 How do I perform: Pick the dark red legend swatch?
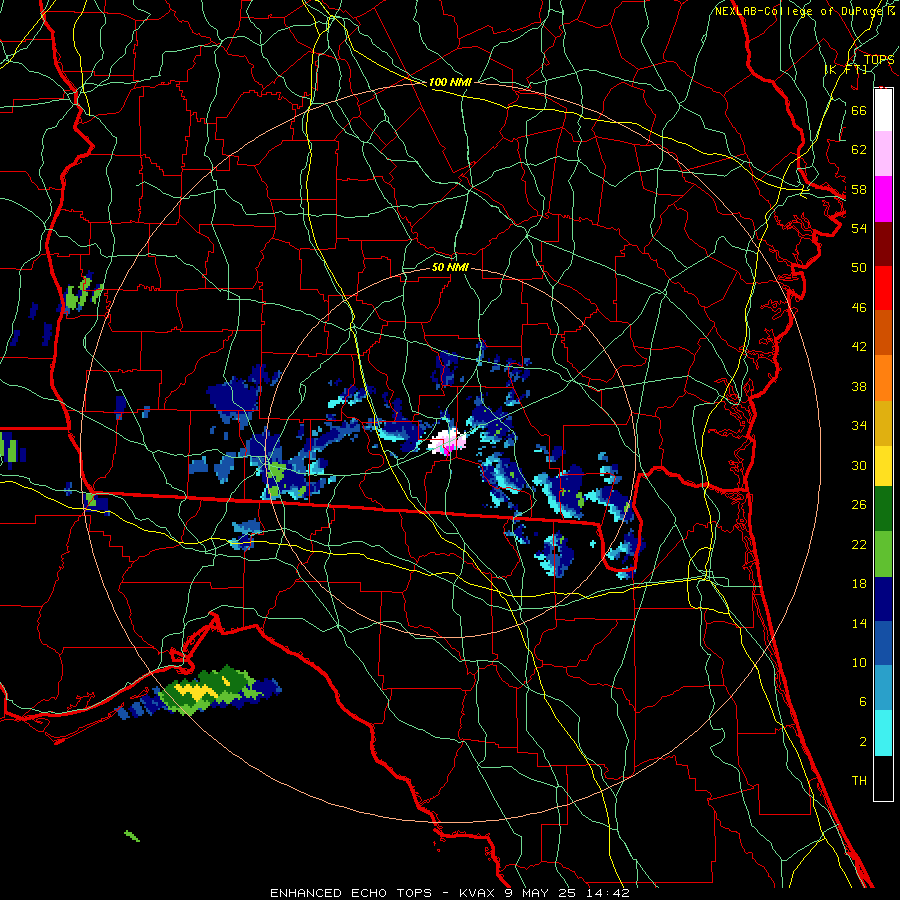(x=883, y=244)
